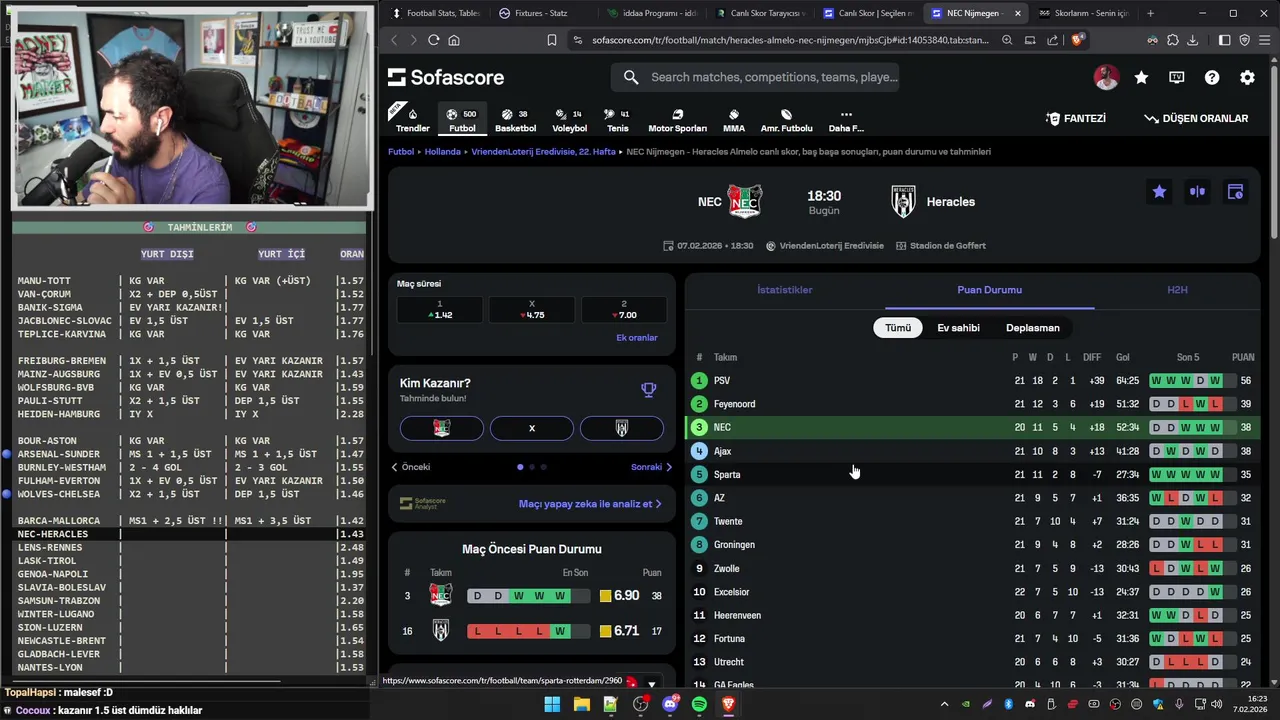Click the Sofascore logo
This screenshot has width=1280, height=720.
click(x=446, y=77)
